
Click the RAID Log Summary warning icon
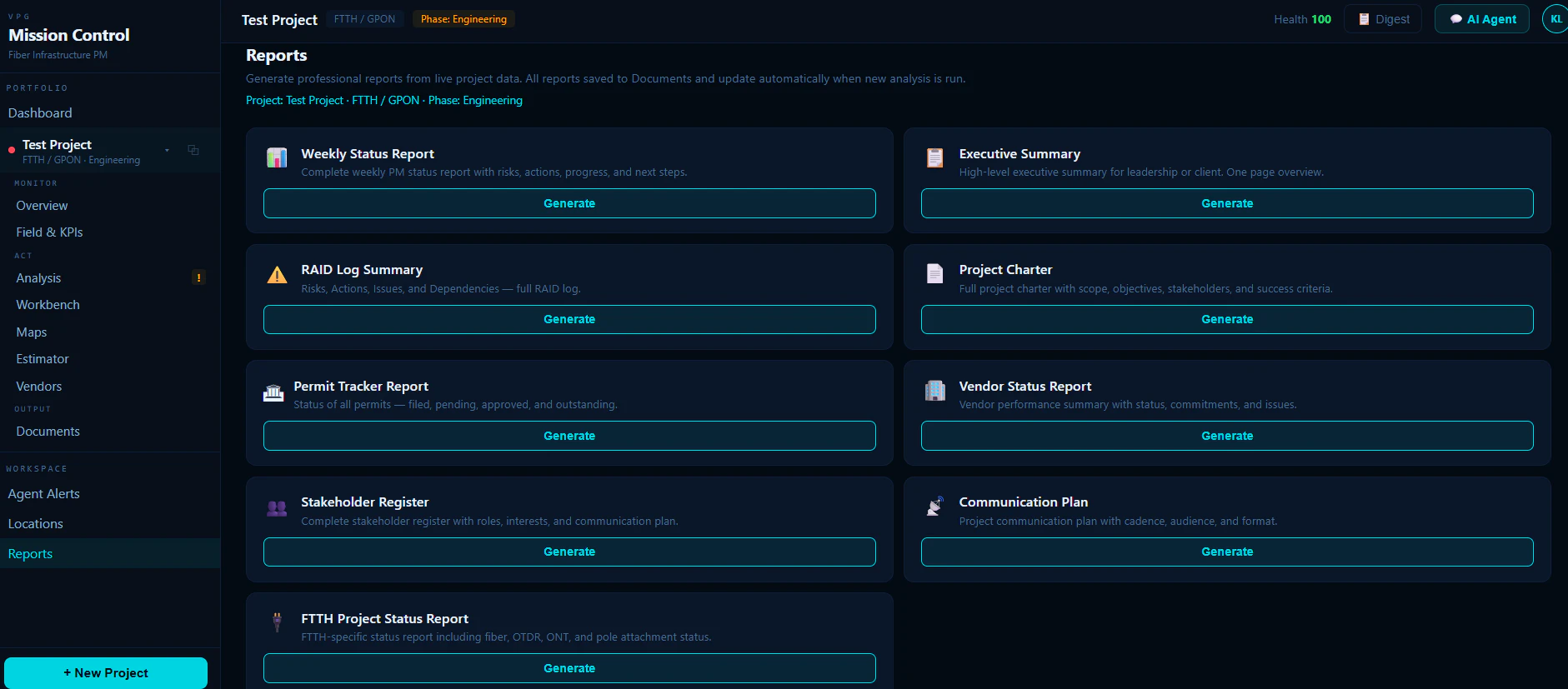coord(277,275)
